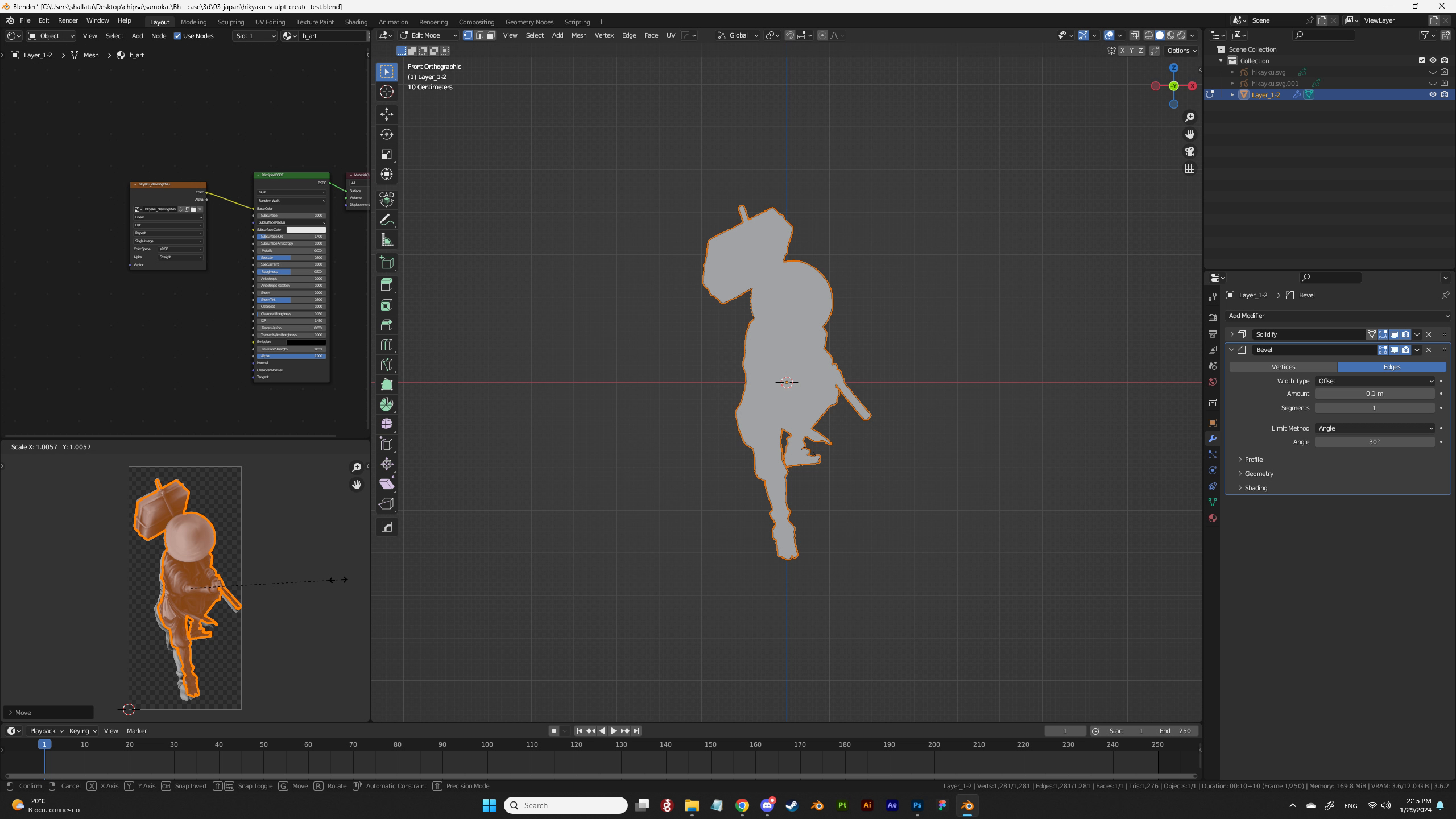Viewport: 1456px width, 819px height.
Task: Click the camera view icon in the viewport
Action: coord(1189,151)
